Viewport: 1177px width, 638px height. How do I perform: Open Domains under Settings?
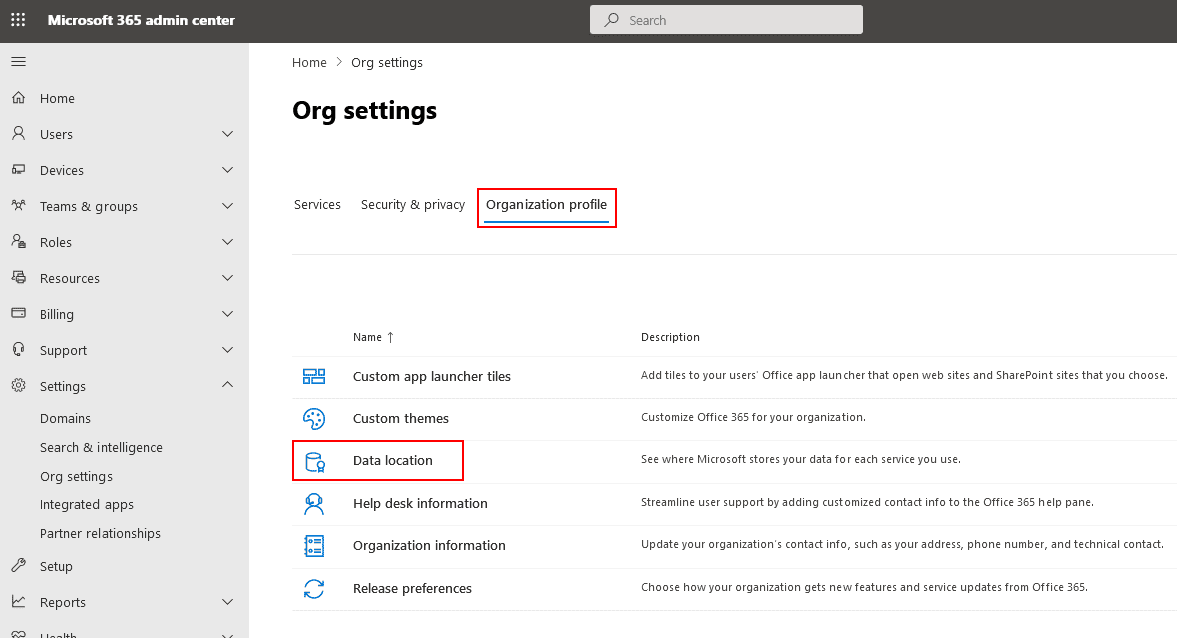(x=65, y=419)
